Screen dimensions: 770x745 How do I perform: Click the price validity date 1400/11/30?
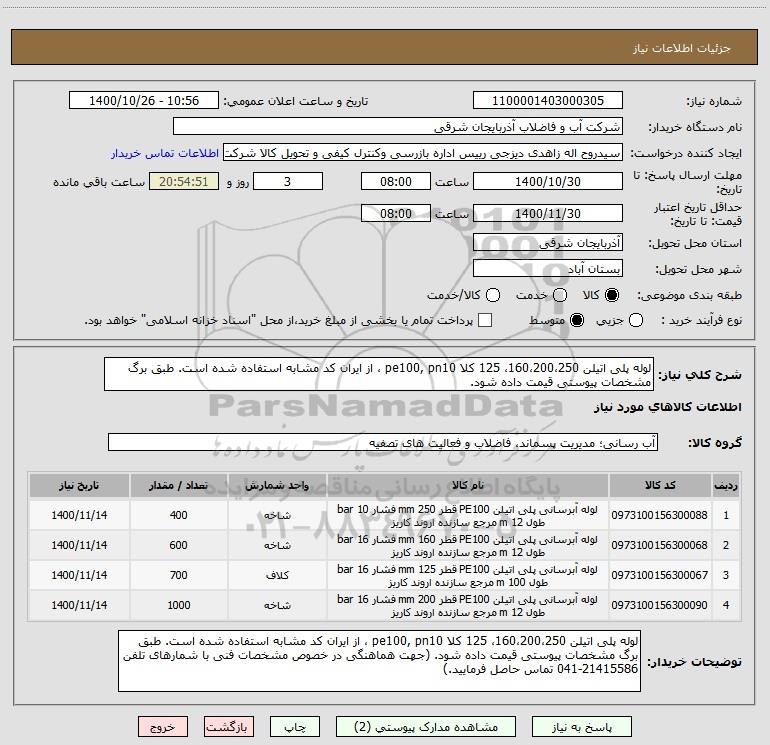pos(548,214)
